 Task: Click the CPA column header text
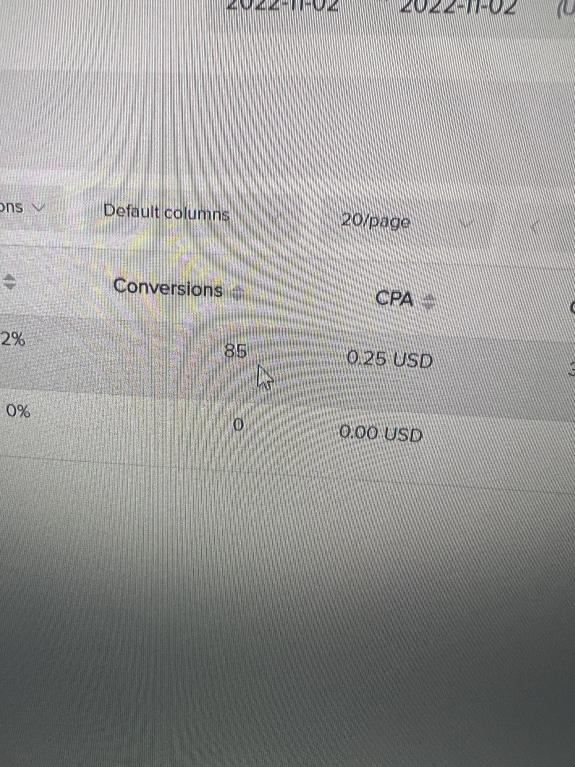[394, 298]
